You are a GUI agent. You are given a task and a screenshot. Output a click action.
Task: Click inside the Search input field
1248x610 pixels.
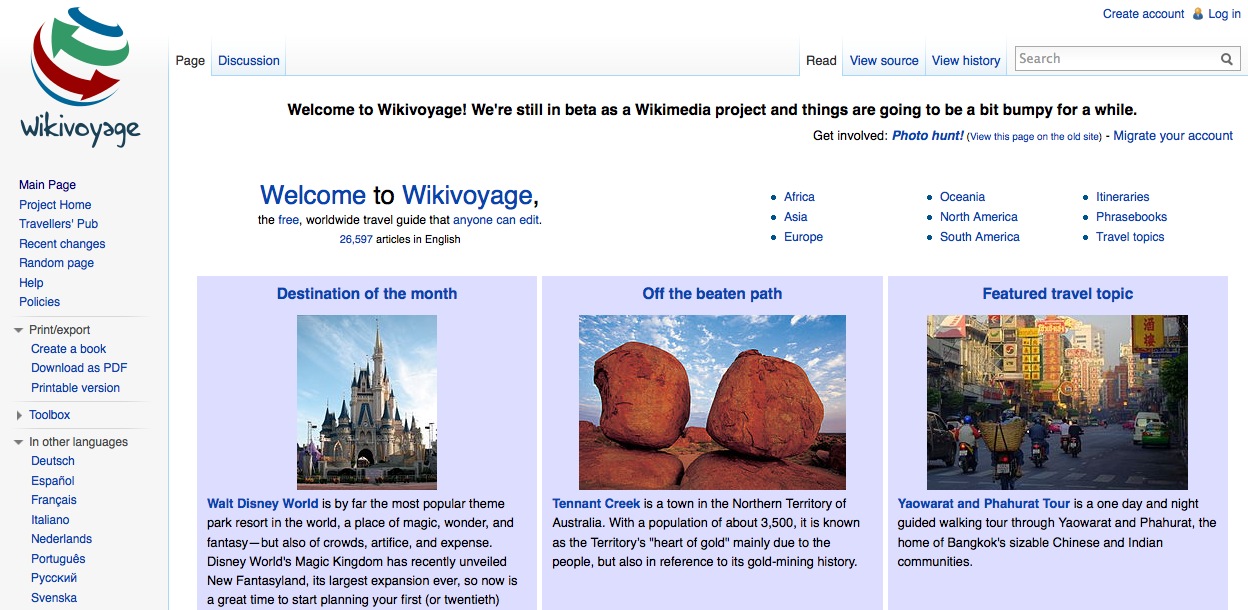(x=1115, y=59)
